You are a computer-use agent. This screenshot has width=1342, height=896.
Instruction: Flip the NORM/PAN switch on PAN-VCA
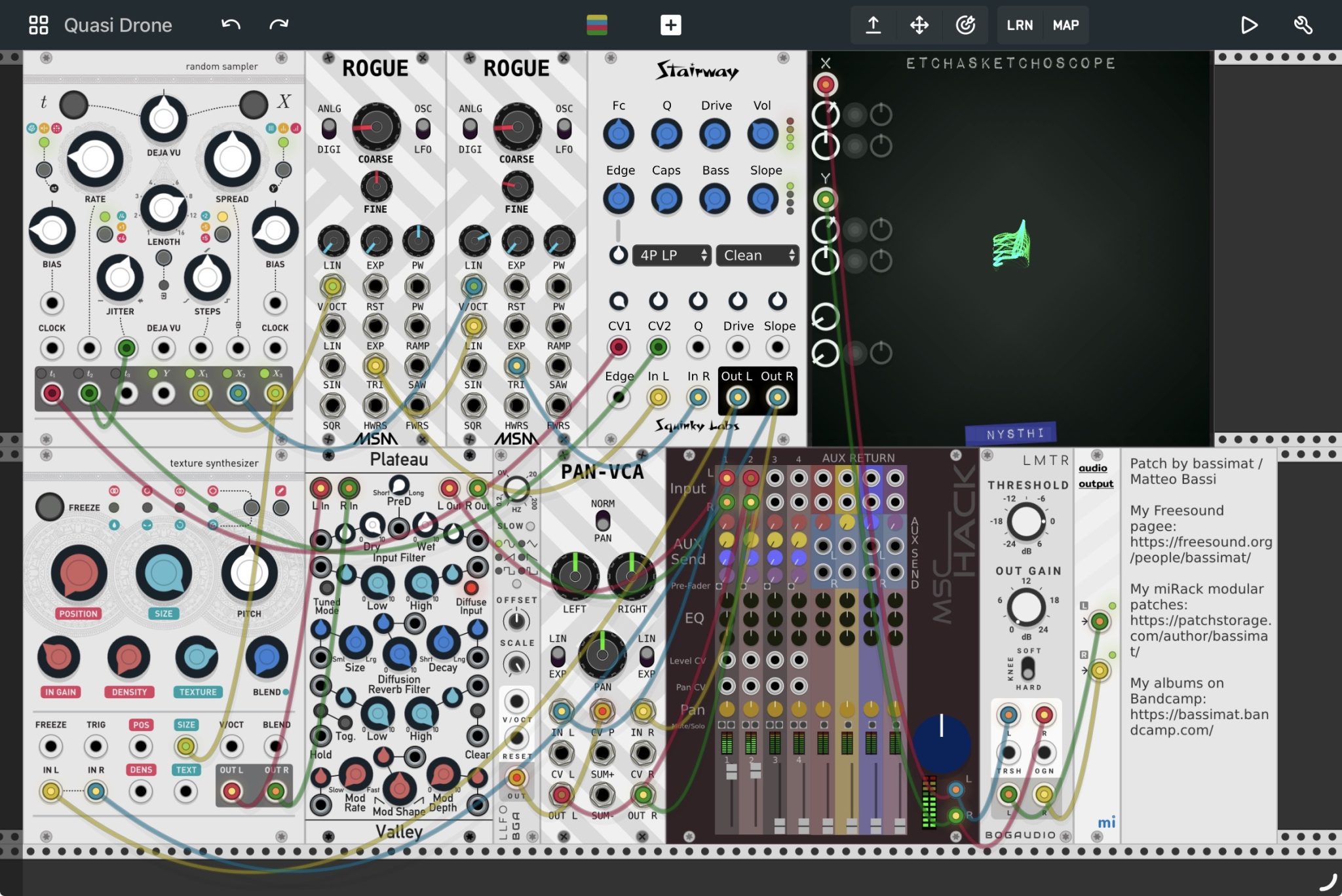(x=602, y=521)
